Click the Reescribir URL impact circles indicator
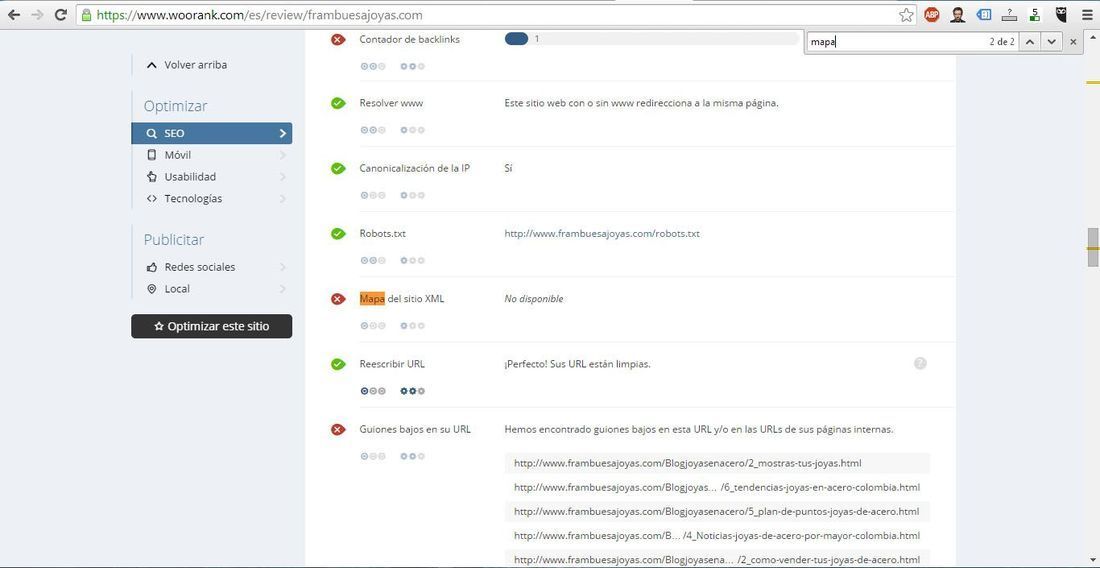Image resolution: width=1100 pixels, height=568 pixels. tap(373, 391)
